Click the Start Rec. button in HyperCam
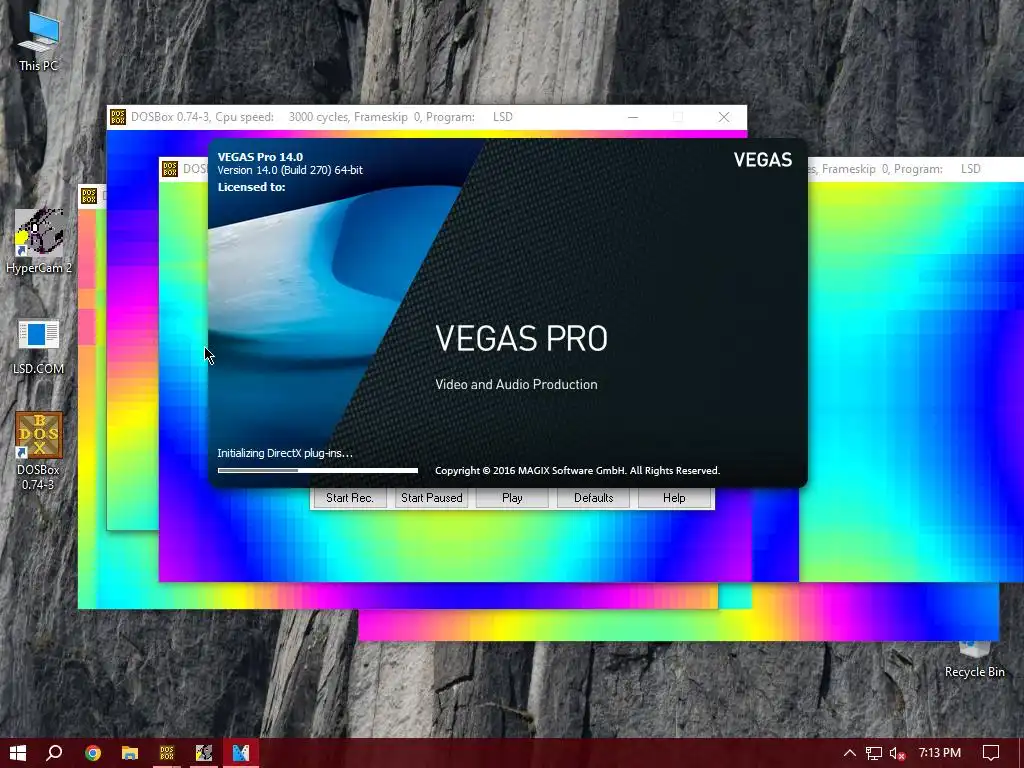1024x768 pixels. click(x=349, y=498)
